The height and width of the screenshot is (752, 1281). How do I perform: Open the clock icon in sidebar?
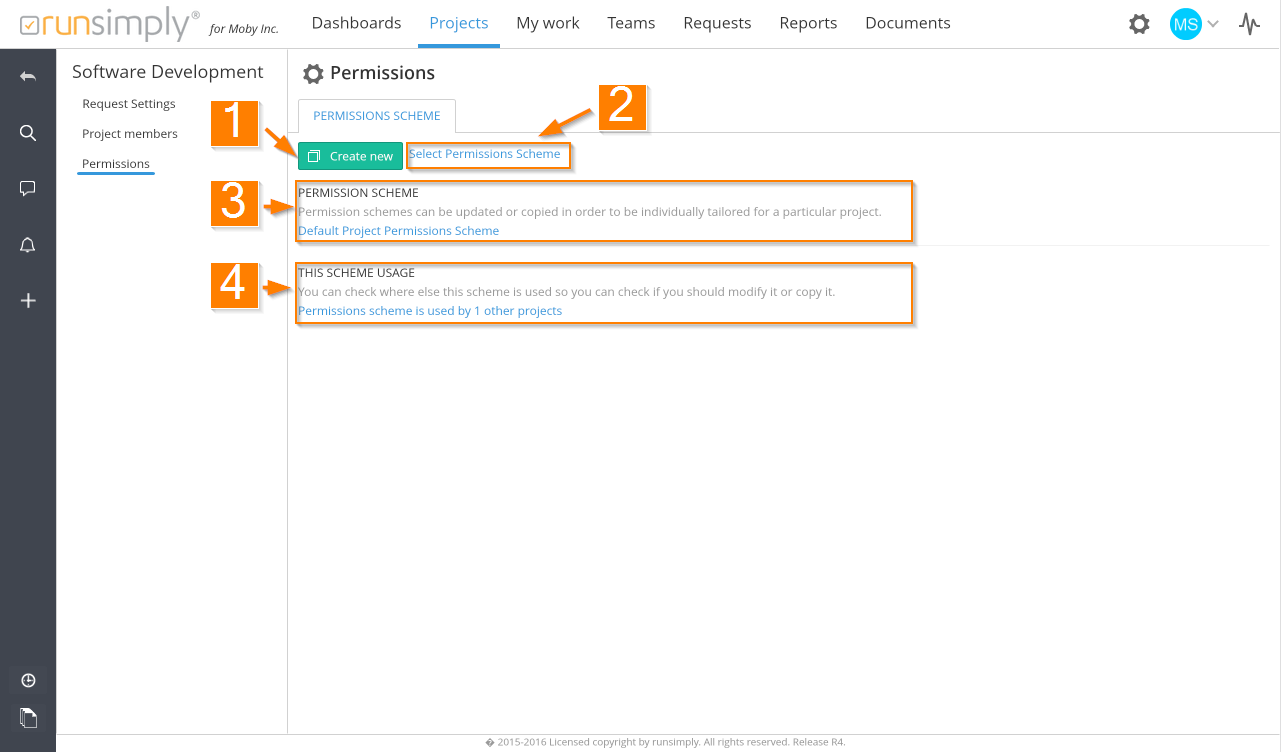[28, 681]
